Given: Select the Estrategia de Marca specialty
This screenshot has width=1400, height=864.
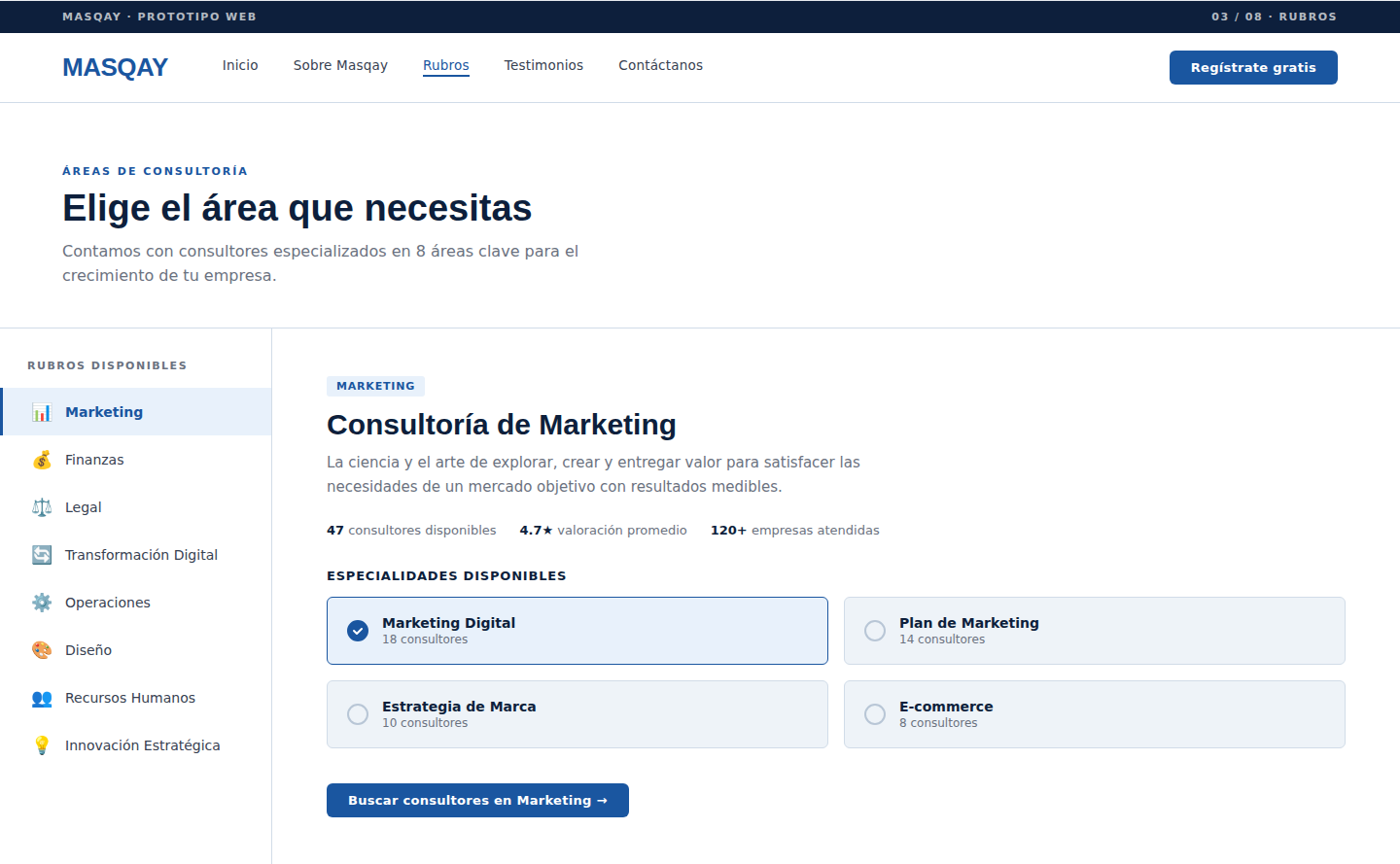Looking at the screenshot, I should (x=577, y=714).
